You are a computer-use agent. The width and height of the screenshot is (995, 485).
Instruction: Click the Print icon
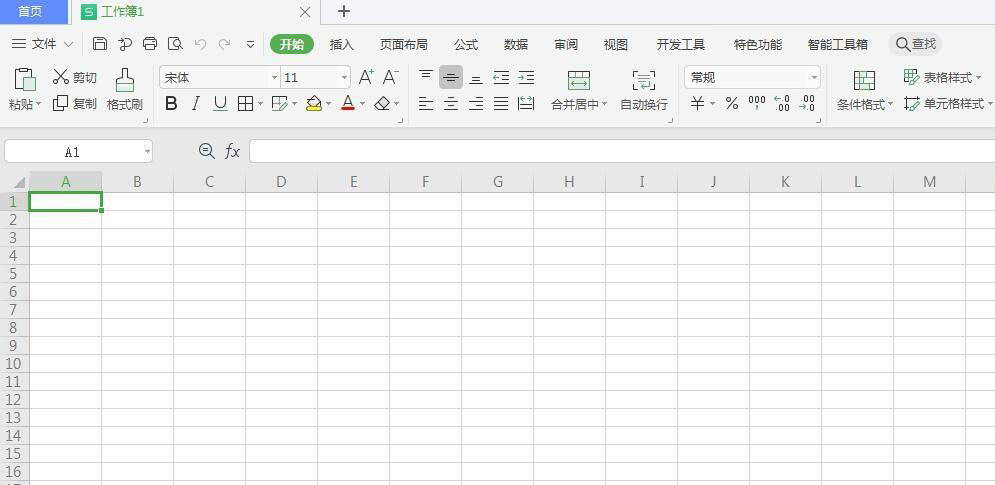150,44
